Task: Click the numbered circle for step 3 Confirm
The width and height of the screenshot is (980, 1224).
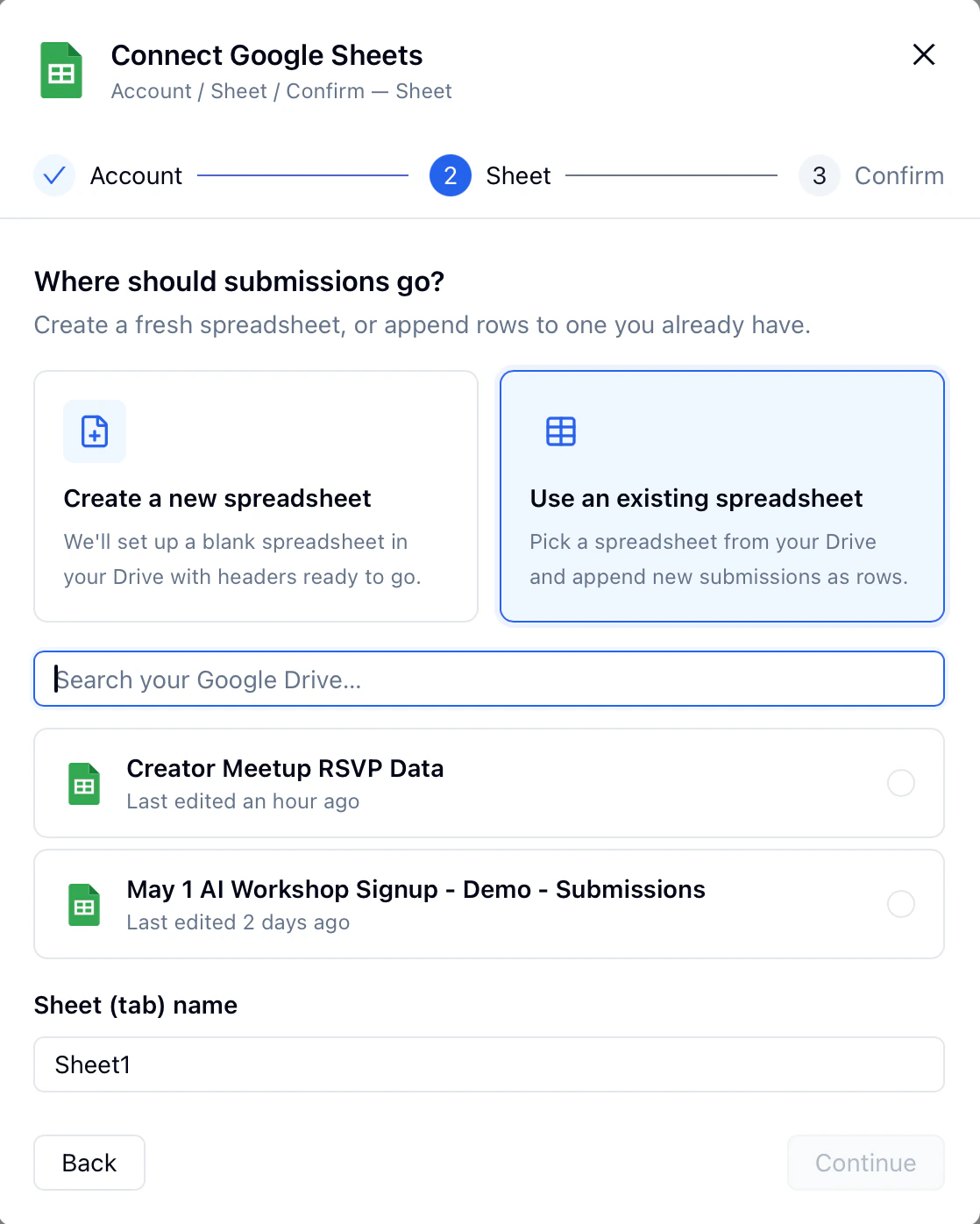Action: pos(819,175)
